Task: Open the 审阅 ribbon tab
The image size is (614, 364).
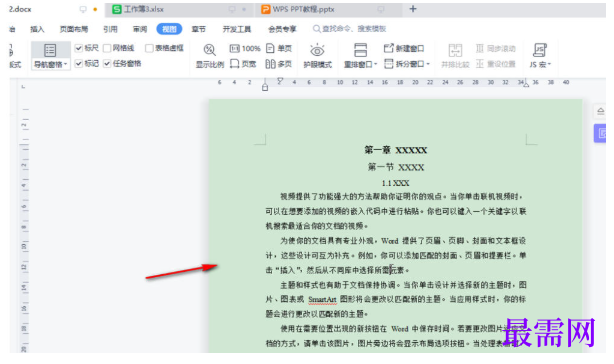Action: [140, 29]
